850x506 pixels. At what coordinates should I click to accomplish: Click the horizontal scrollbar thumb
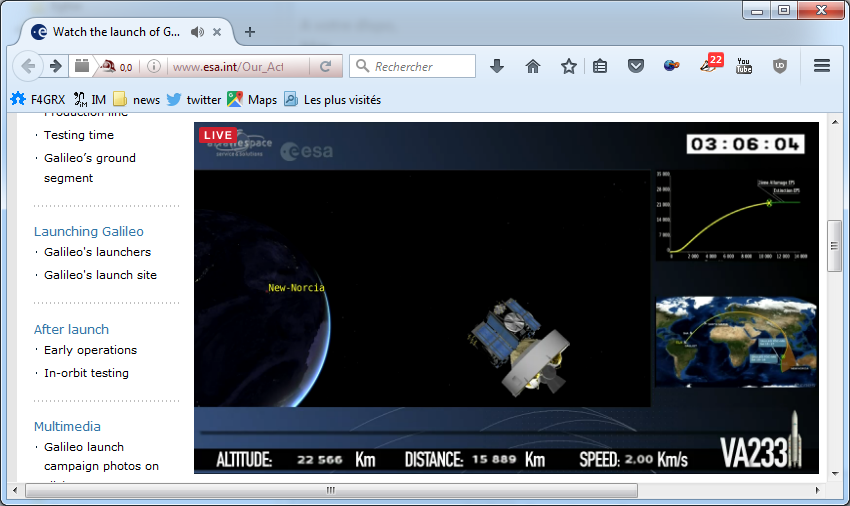pos(330,491)
